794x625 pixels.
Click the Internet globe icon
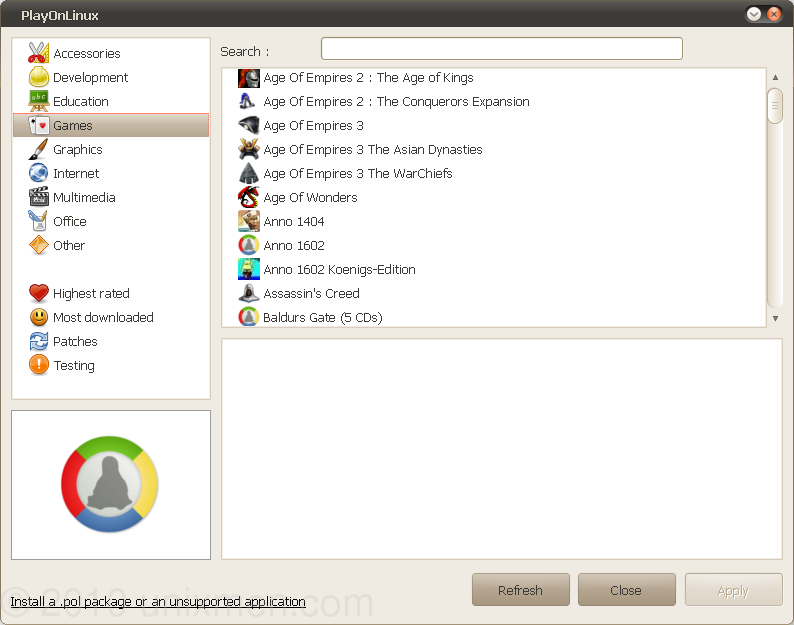coord(38,173)
